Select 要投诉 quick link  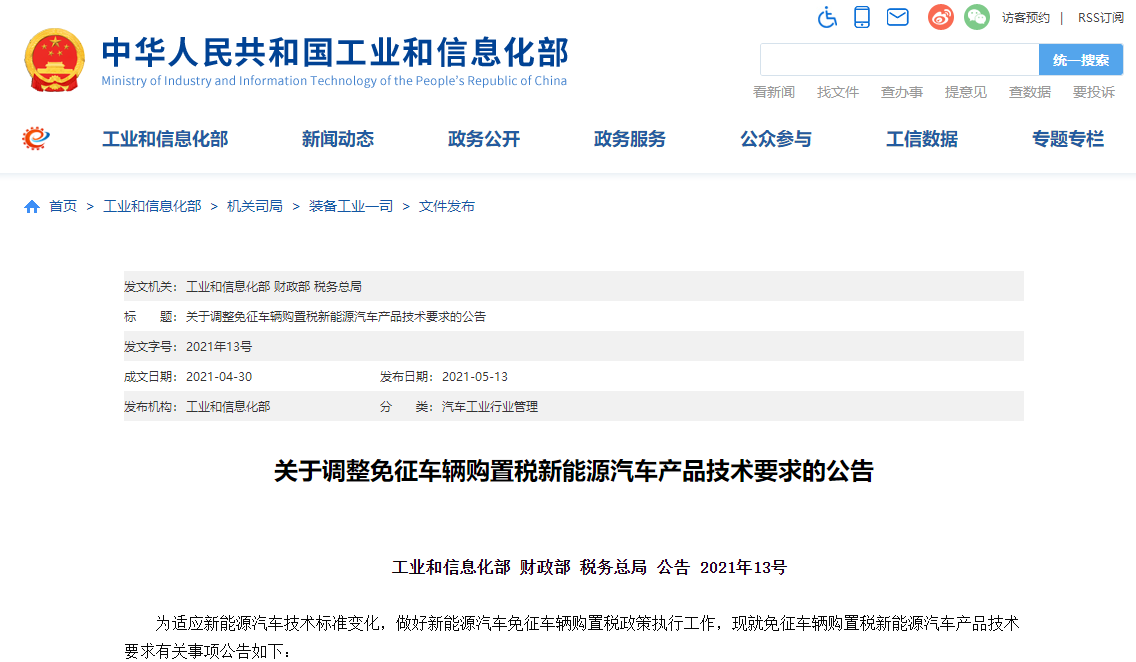click(1094, 92)
